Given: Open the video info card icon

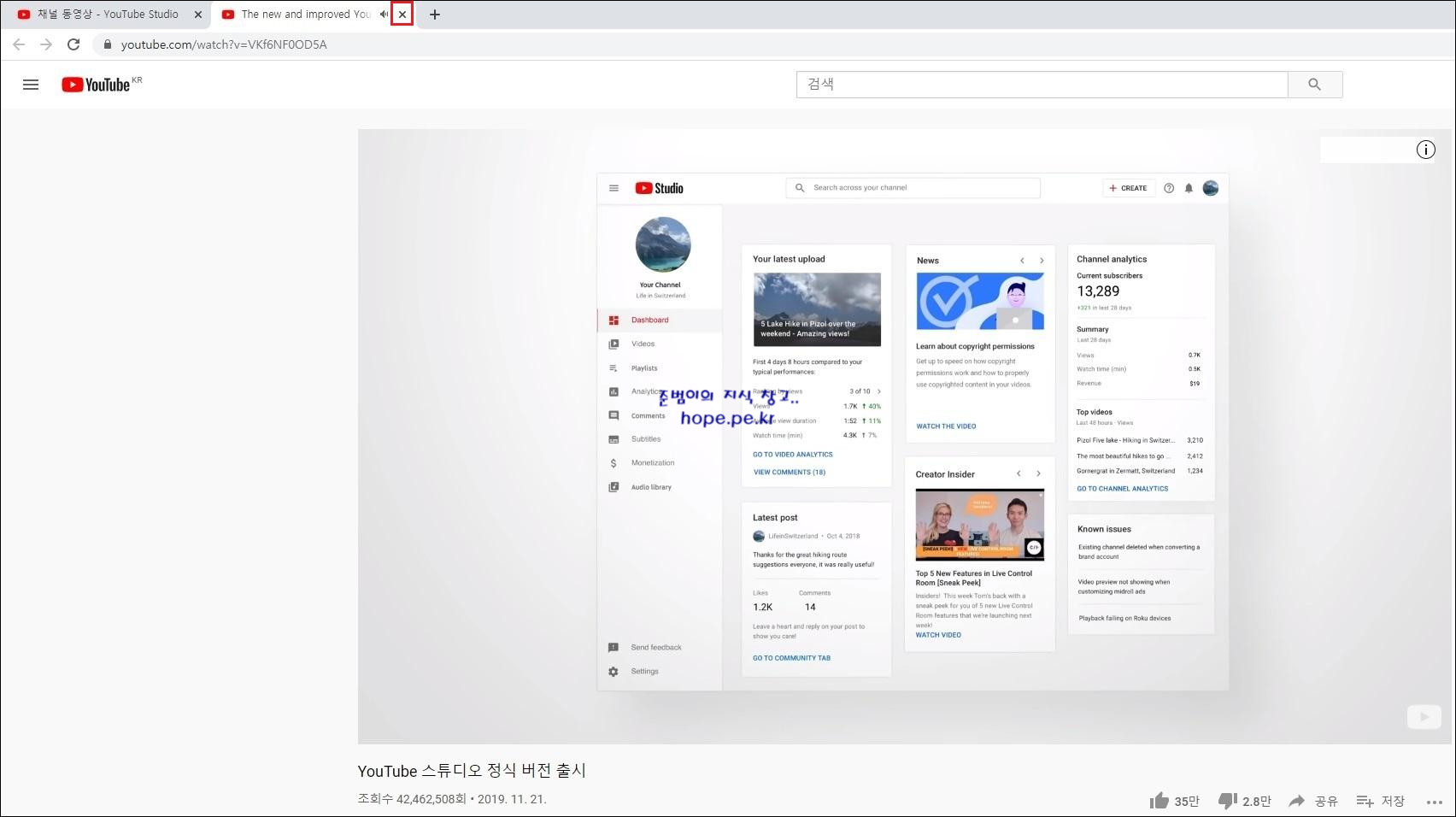Looking at the screenshot, I should pyautogui.click(x=1425, y=150).
